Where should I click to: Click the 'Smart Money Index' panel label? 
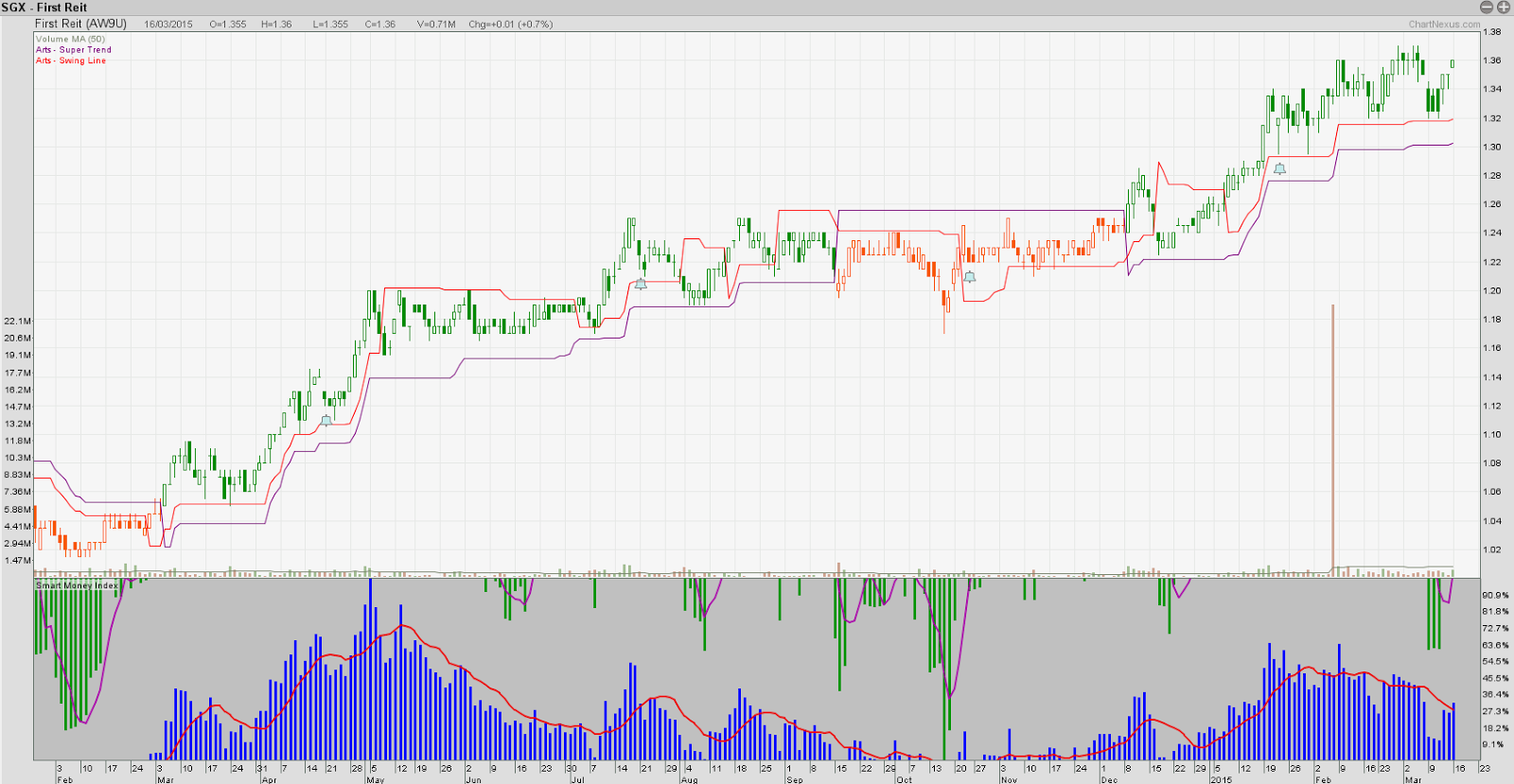(x=78, y=585)
